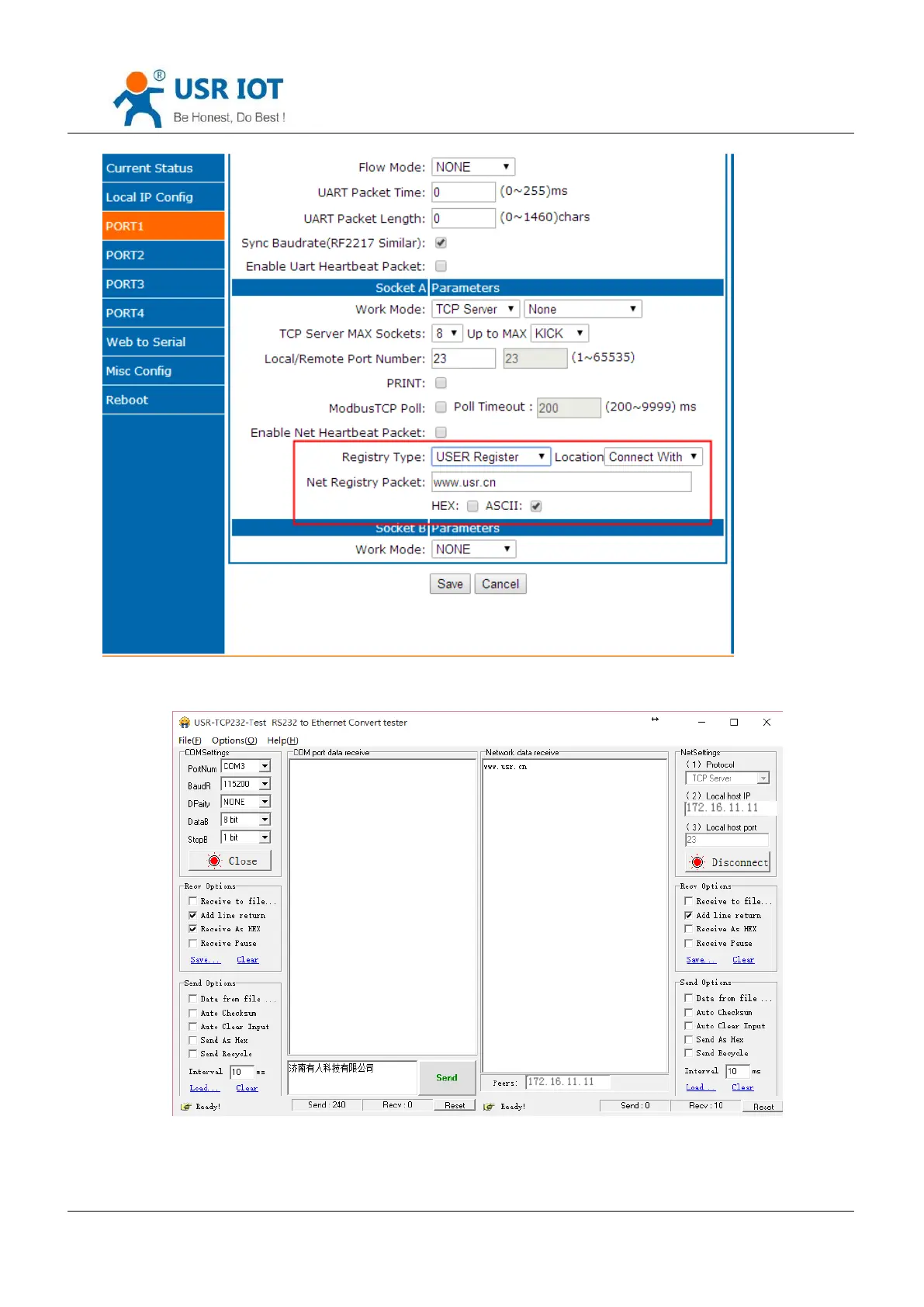The width and height of the screenshot is (924, 1307).
Task: Open Local IP Config in sidebar
Action: (163, 197)
